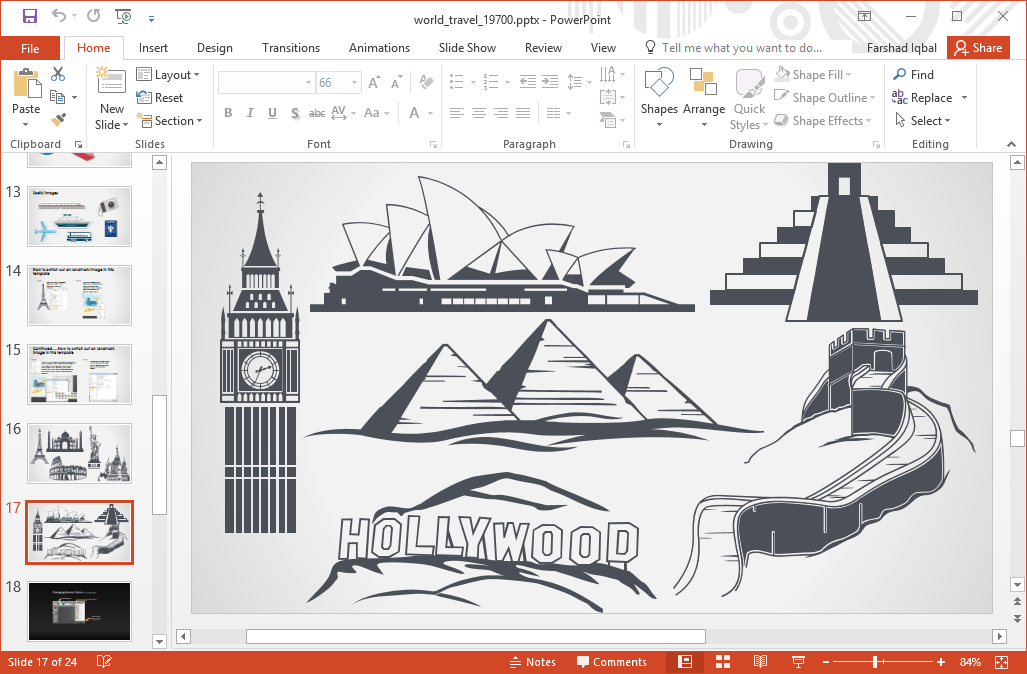
Task: Toggle the Comments pane
Action: tap(612, 662)
